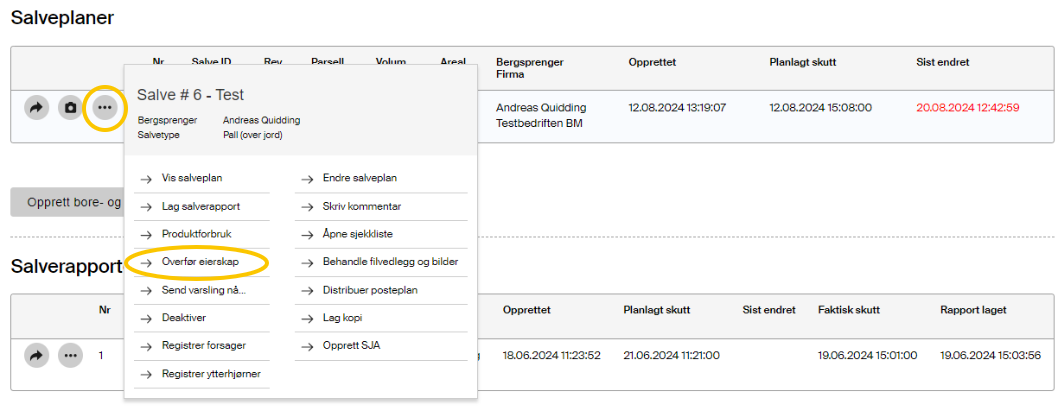Click the share arrow icon in Salverapport row
This screenshot has height=417, width=1058.
37,355
